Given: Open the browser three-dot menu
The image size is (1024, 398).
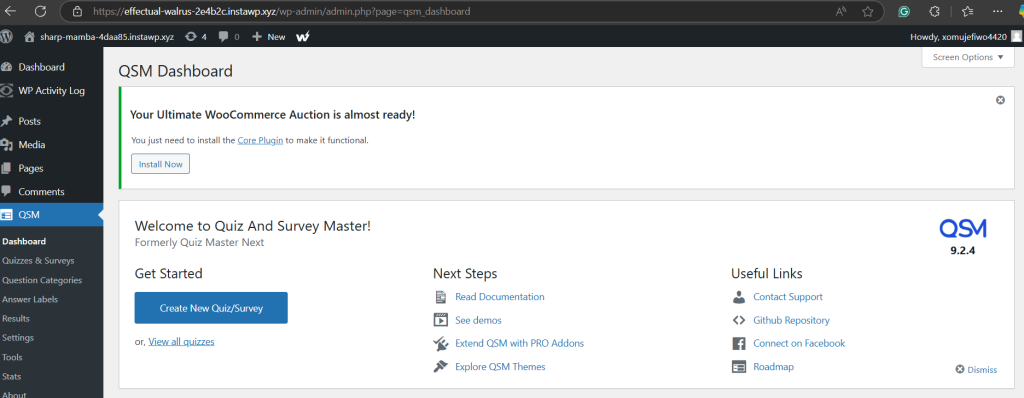Looking at the screenshot, I should tap(997, 11).
